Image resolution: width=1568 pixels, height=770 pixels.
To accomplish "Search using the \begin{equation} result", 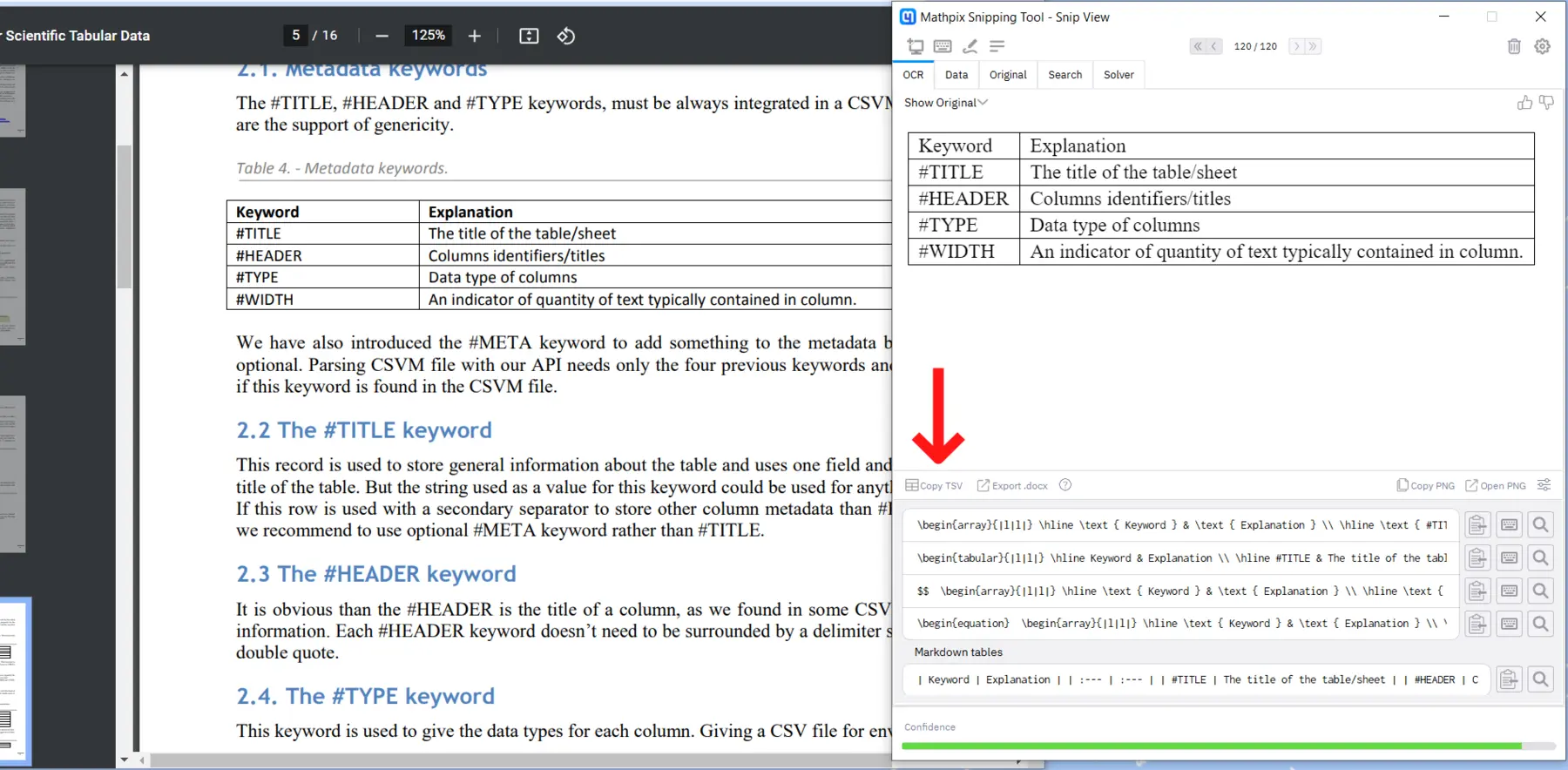I will click(x=1541, y=624).
